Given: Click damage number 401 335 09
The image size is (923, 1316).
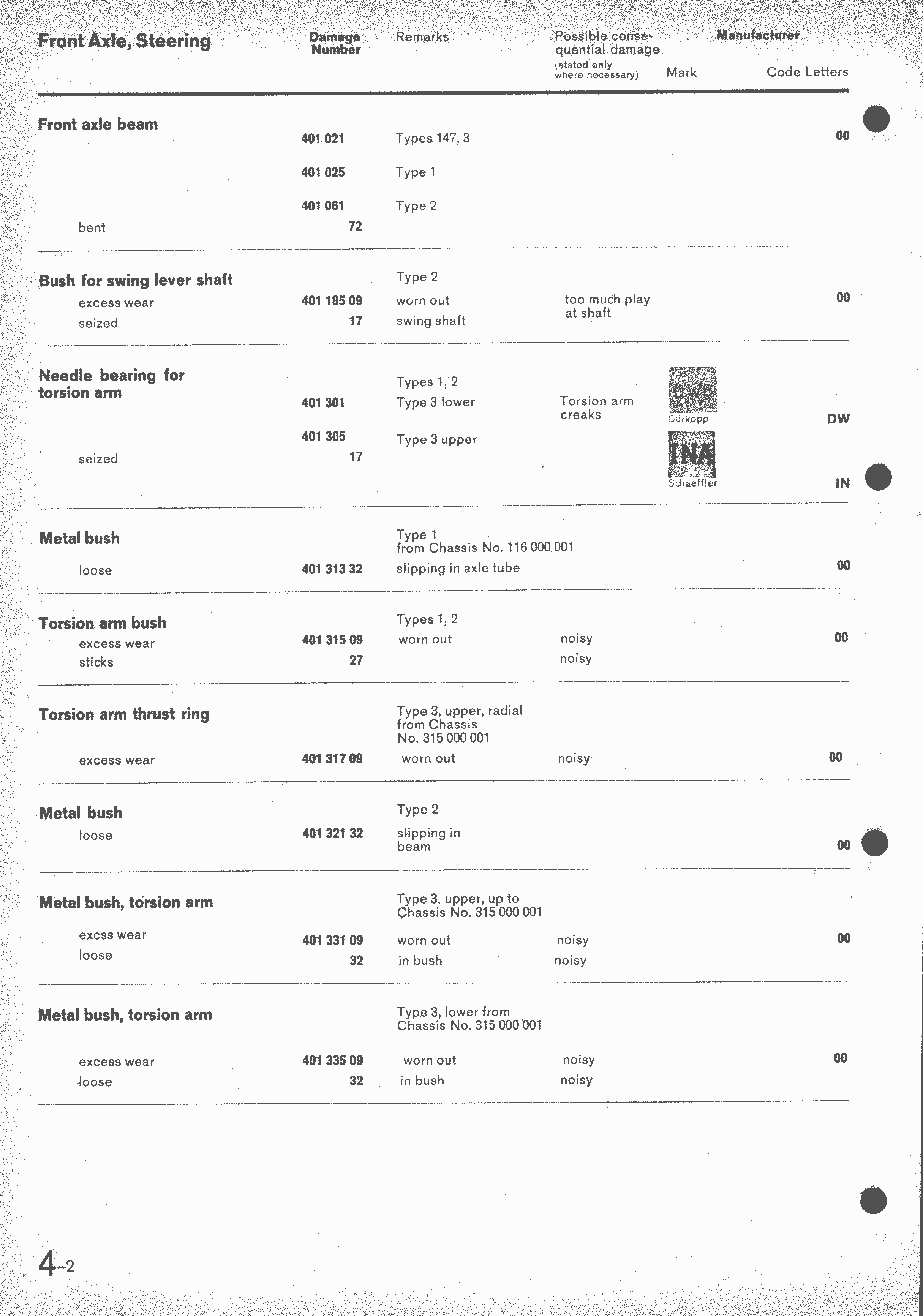Looking at the screenshot, I should 332,1060.
